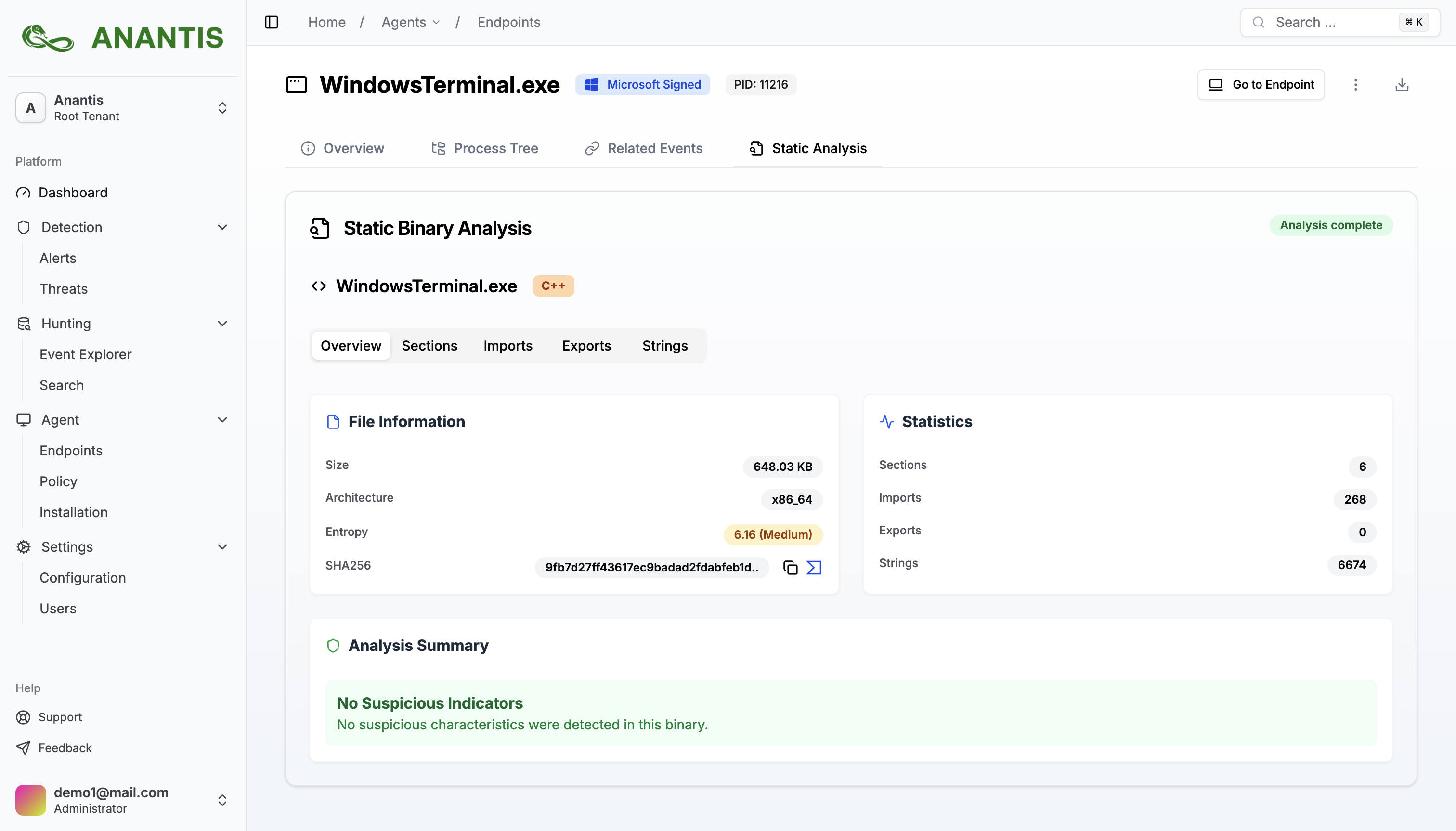Click the x86_64 architecture value
The width and height of the screenshot is (1456, 831).
click(792, 499)
